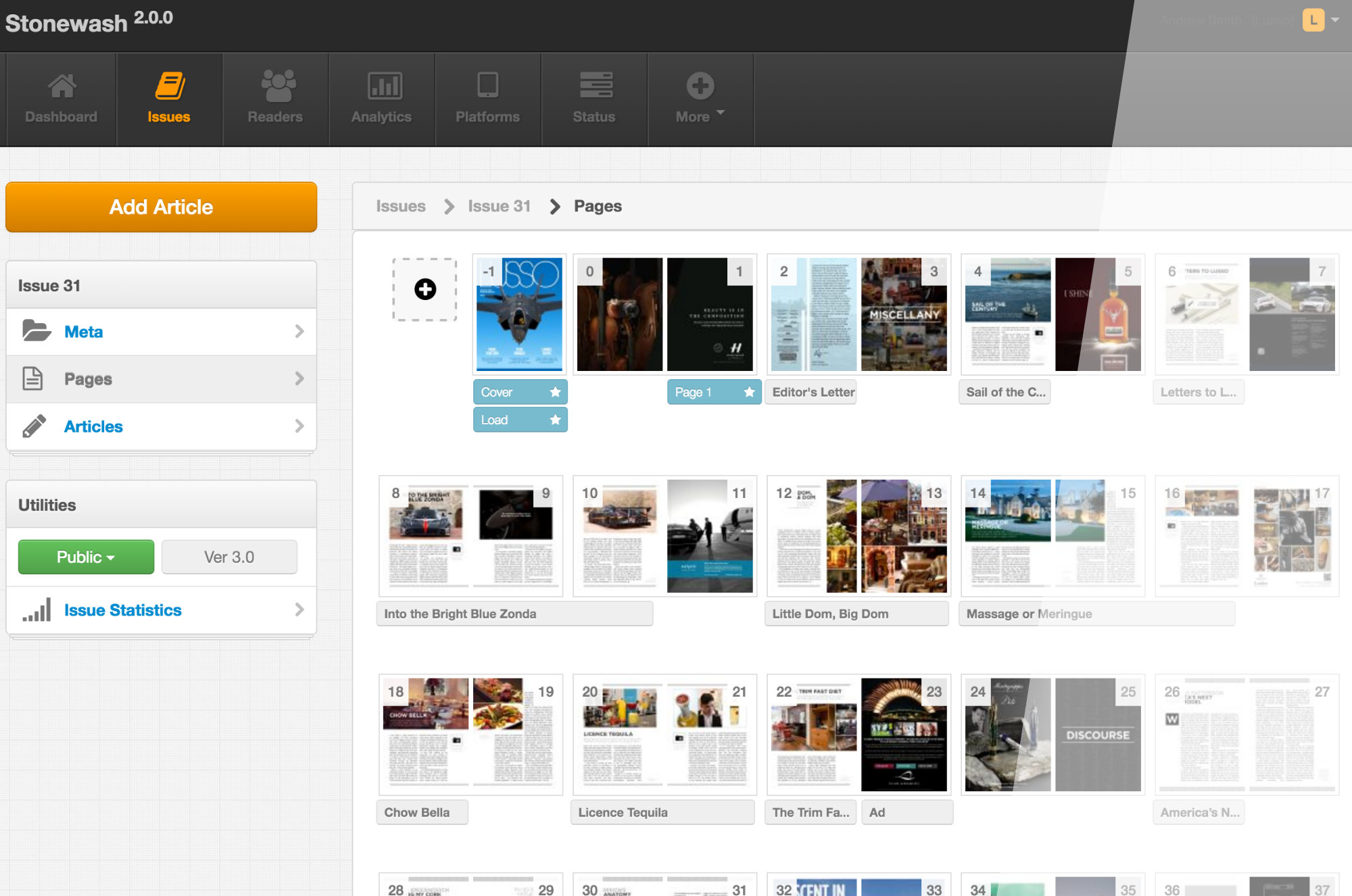Viewport: 1352px width, 896px height.
Task: Select the page 4 Sail thumbnail
Action: pos(1008,314)
